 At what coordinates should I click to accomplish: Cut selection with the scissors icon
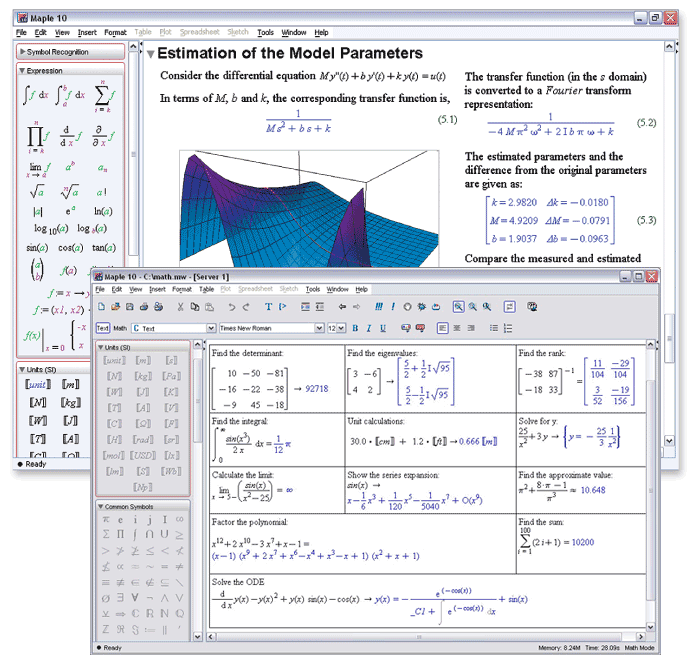[x=180, y=307]
